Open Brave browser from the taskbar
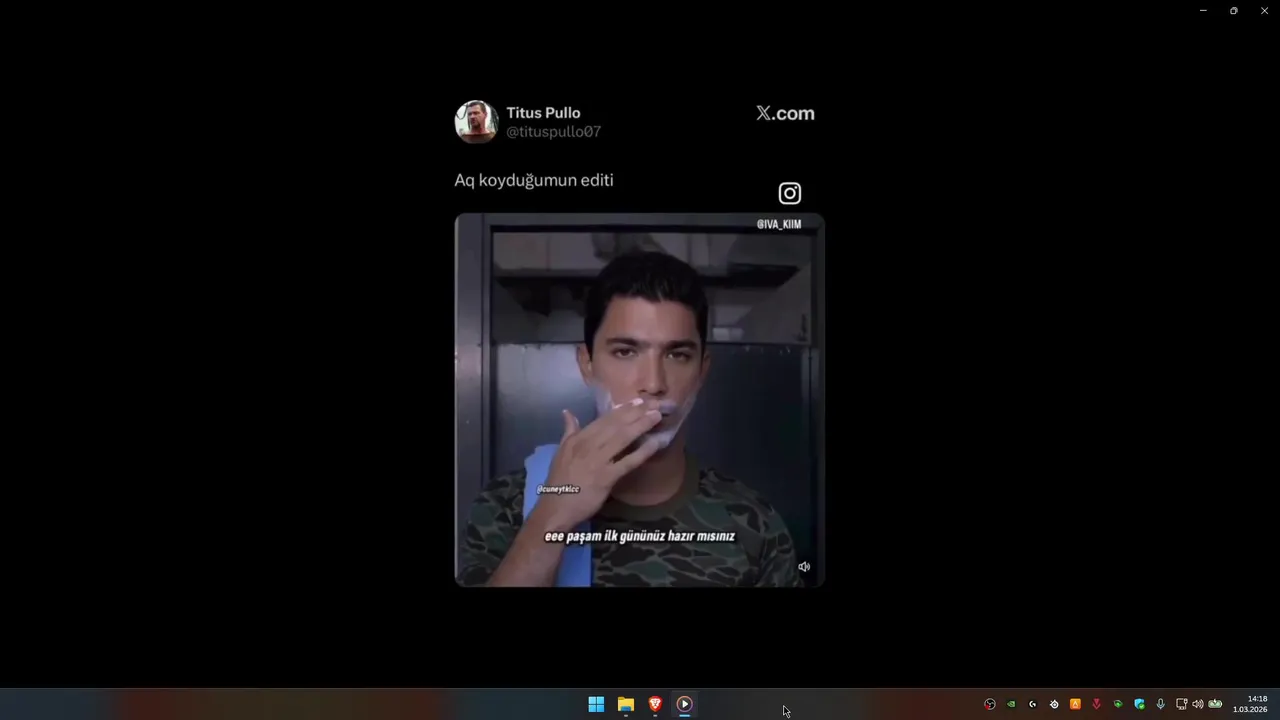 click(655, 704)
